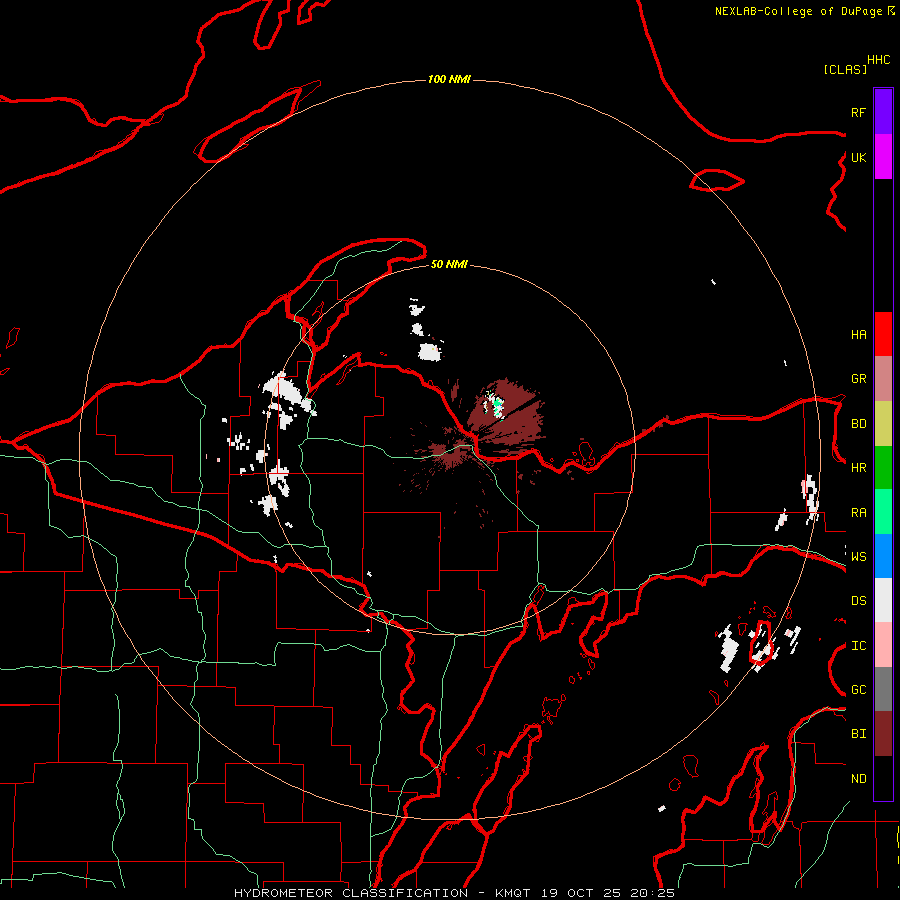Click the UK magenta legend swatch
Screen dimensions: 900x900
tap(883, 157)
